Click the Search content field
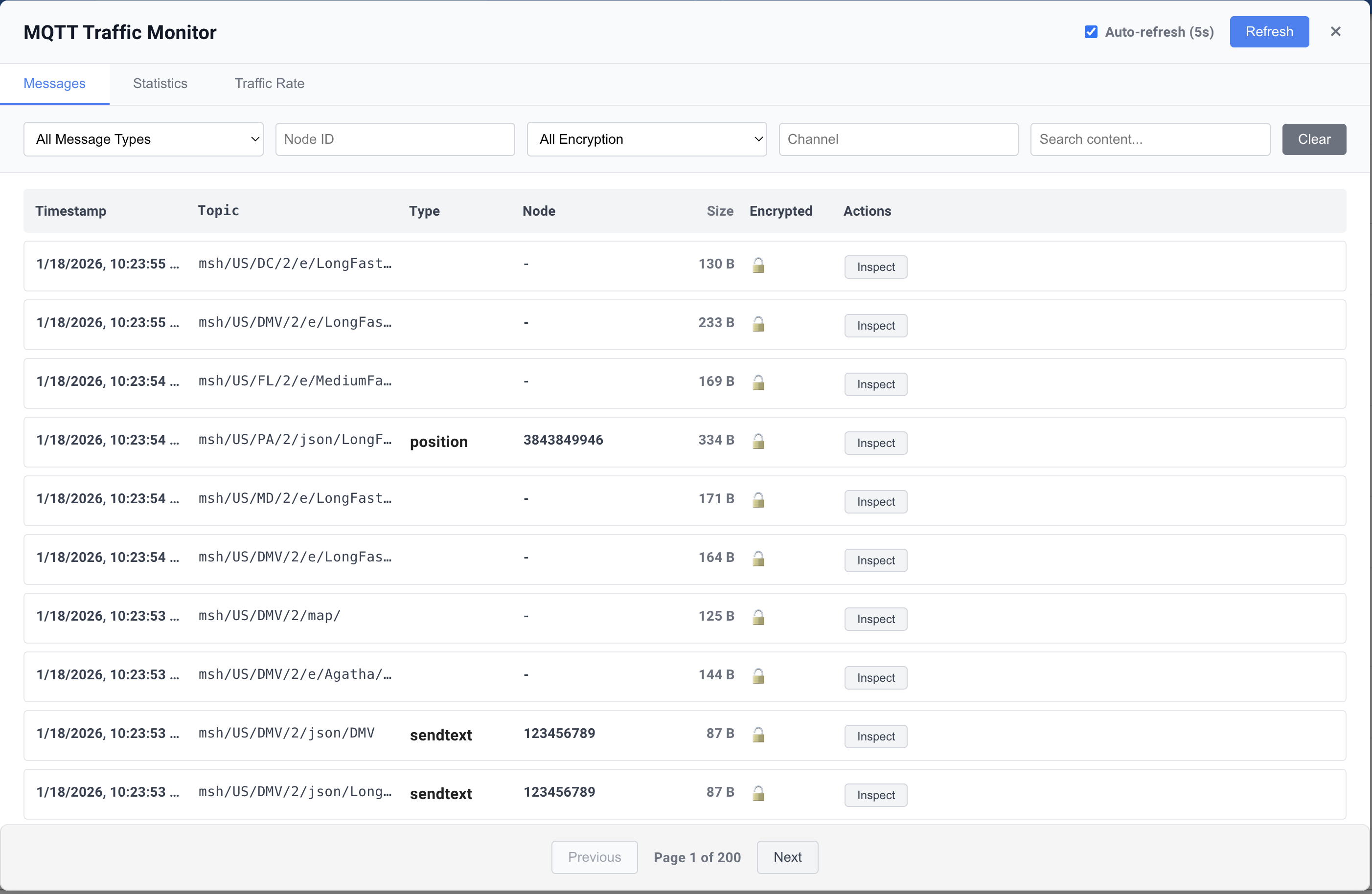1372x894 pixels. (1150, 139)
